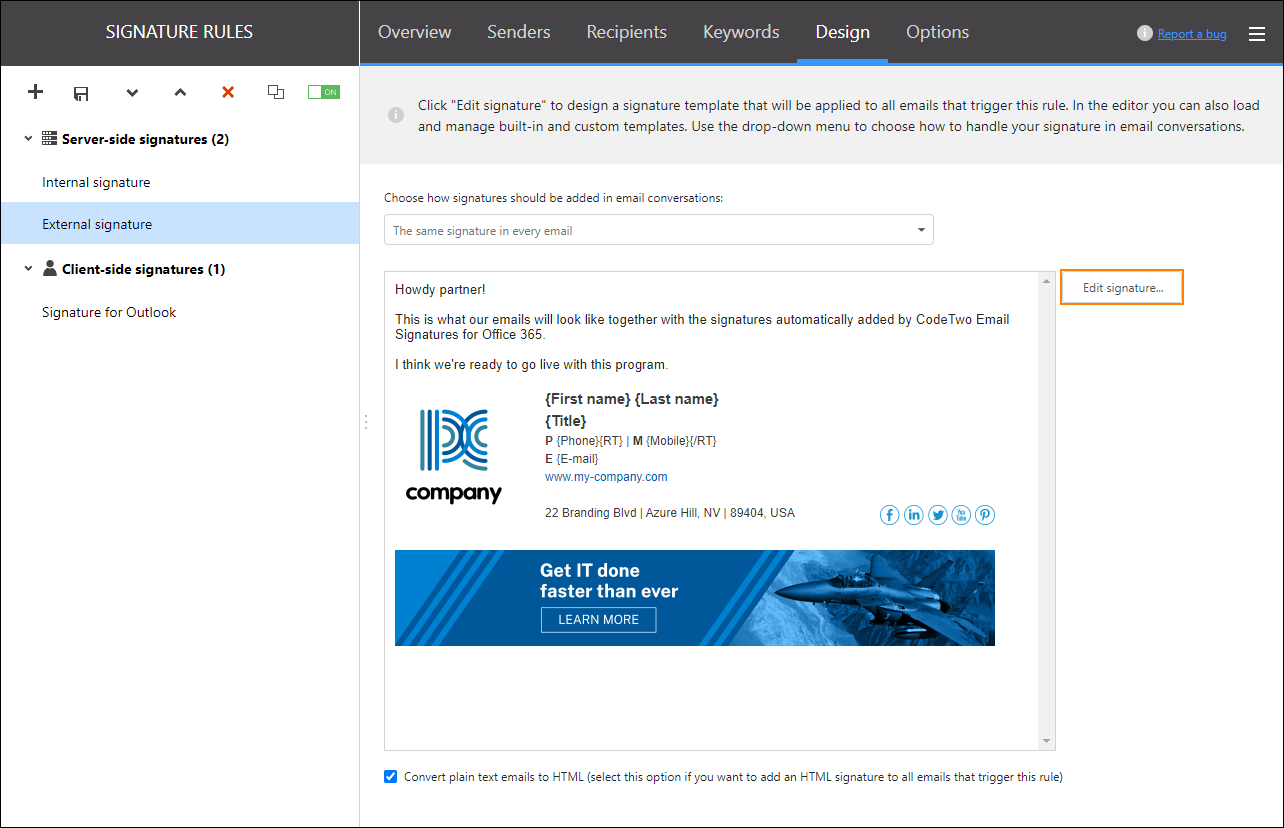The image size is (1284, 828).
Task: Clone the selected rule
Action: point(276,92)
